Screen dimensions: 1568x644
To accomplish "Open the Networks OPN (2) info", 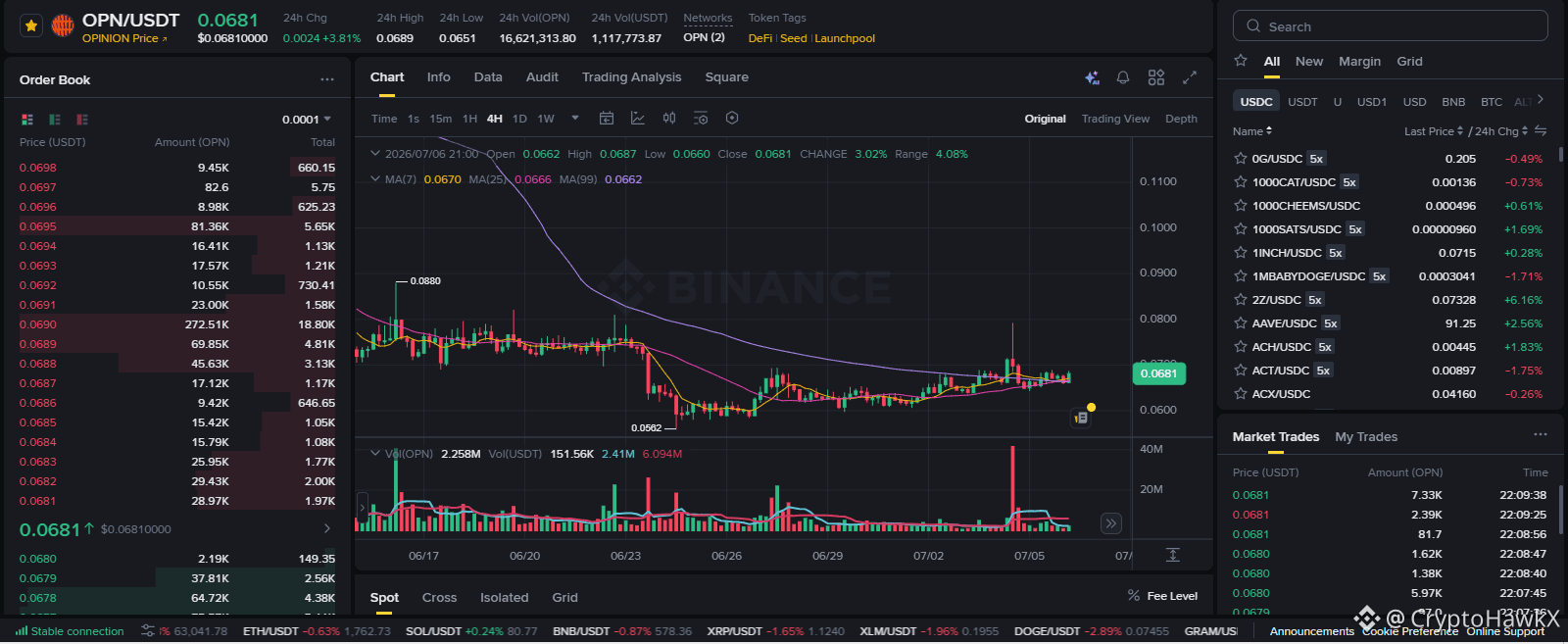I will 704,37.
